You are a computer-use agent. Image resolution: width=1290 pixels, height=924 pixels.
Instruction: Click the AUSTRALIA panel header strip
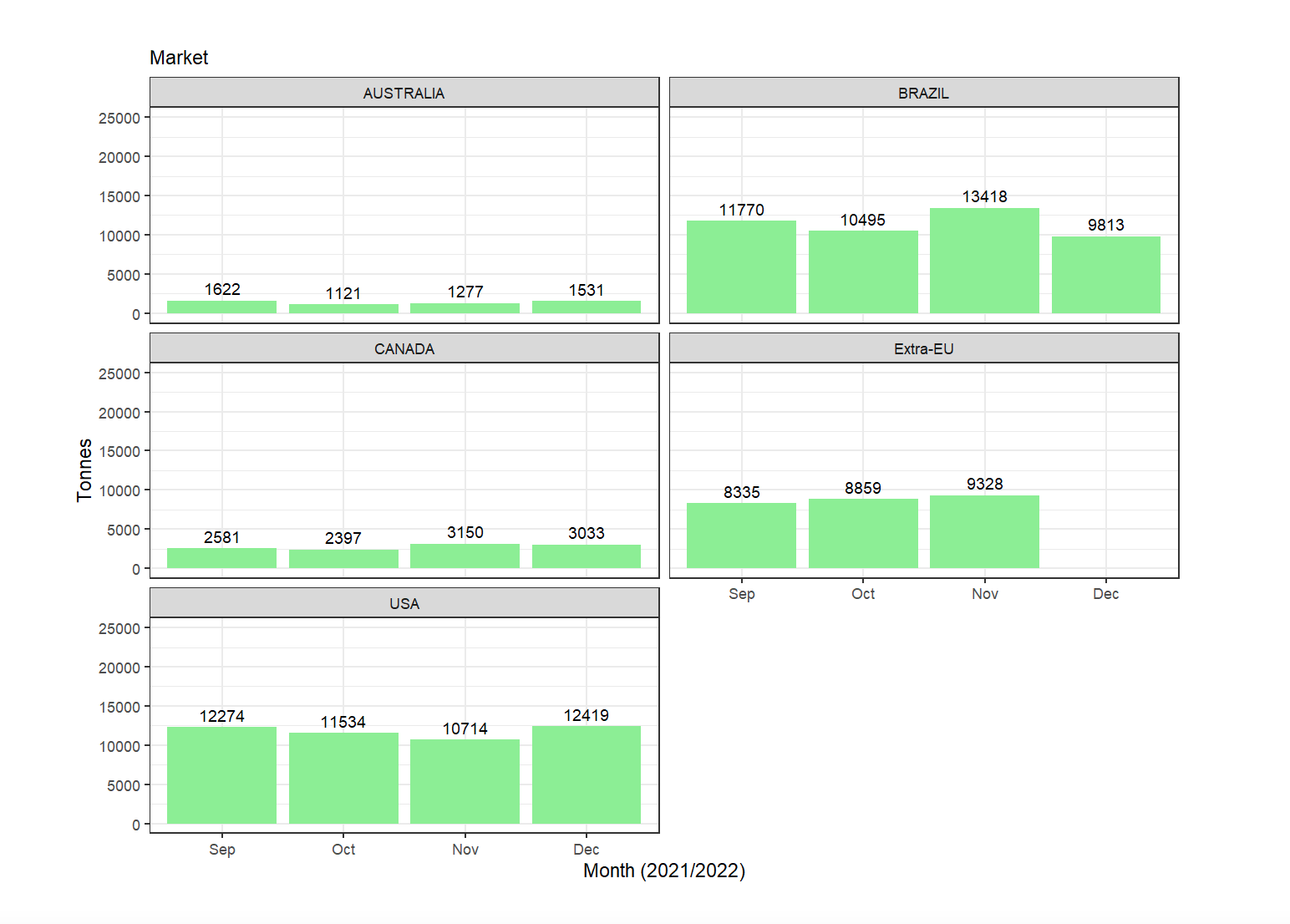pyautogui.click(x=404, y=93)
